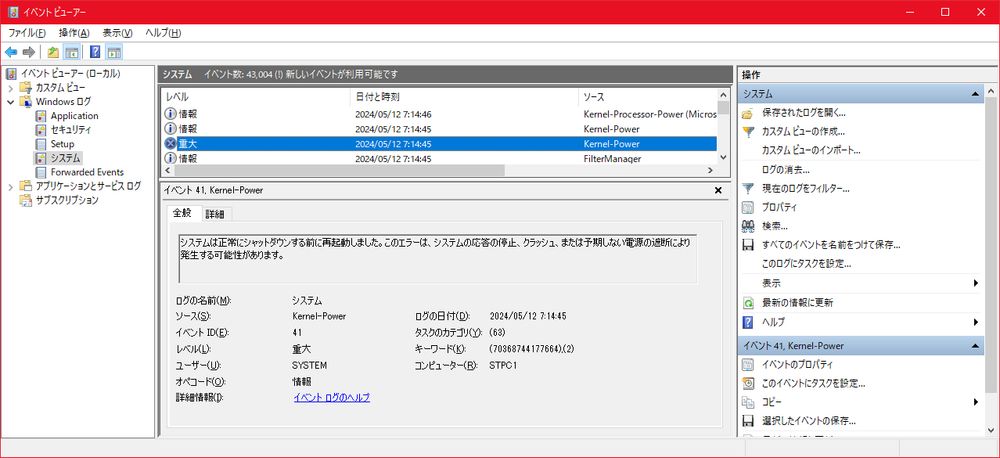Image resolution: width=1000 pixels, height=458 pixels.
Task: Open the ヘルプ(H) menu
Action: tap(163, 33)
